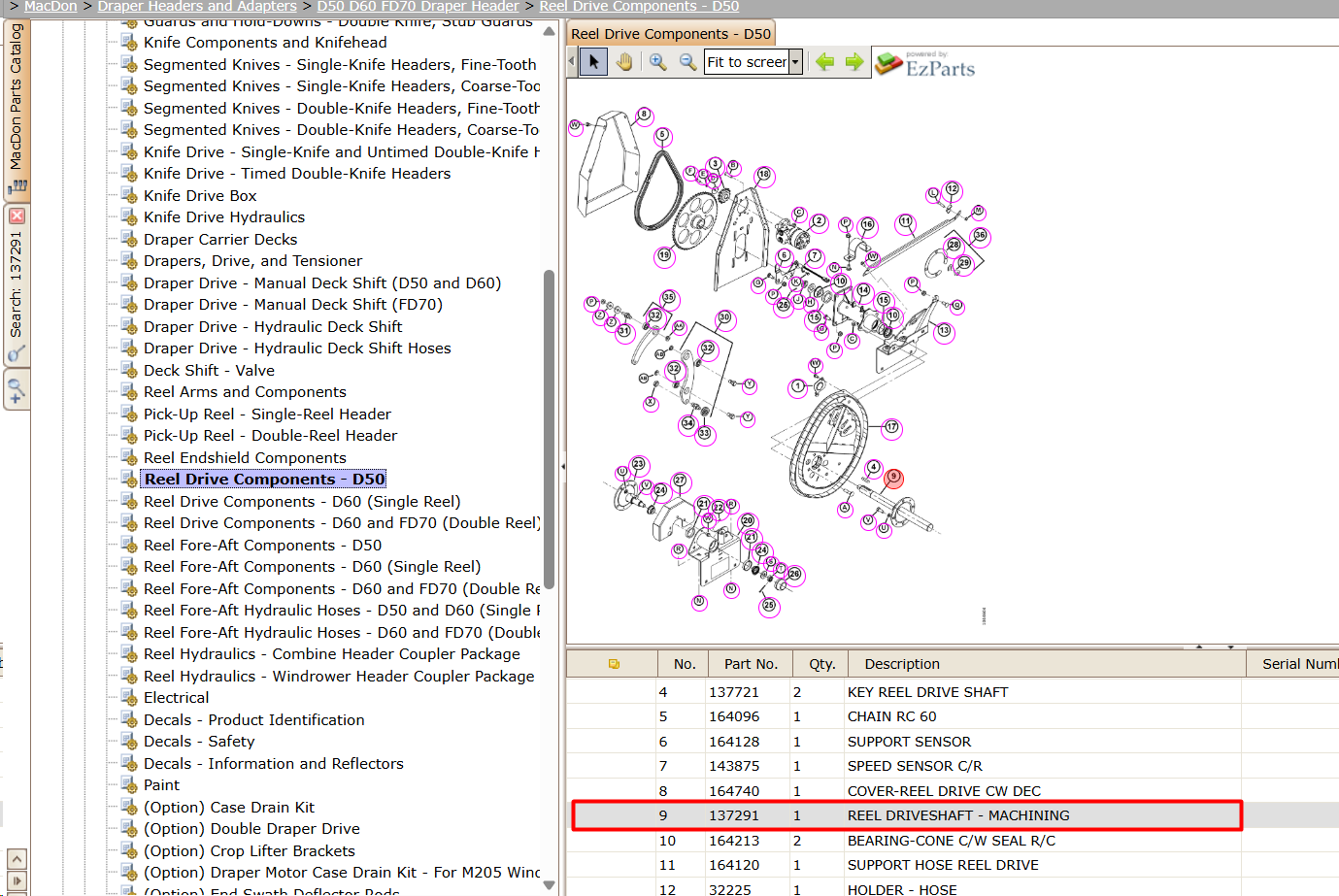Open the Draper Headers and Adapters breadcrumb link
The width and height of the screenshot is (1339, 896).
197,7
